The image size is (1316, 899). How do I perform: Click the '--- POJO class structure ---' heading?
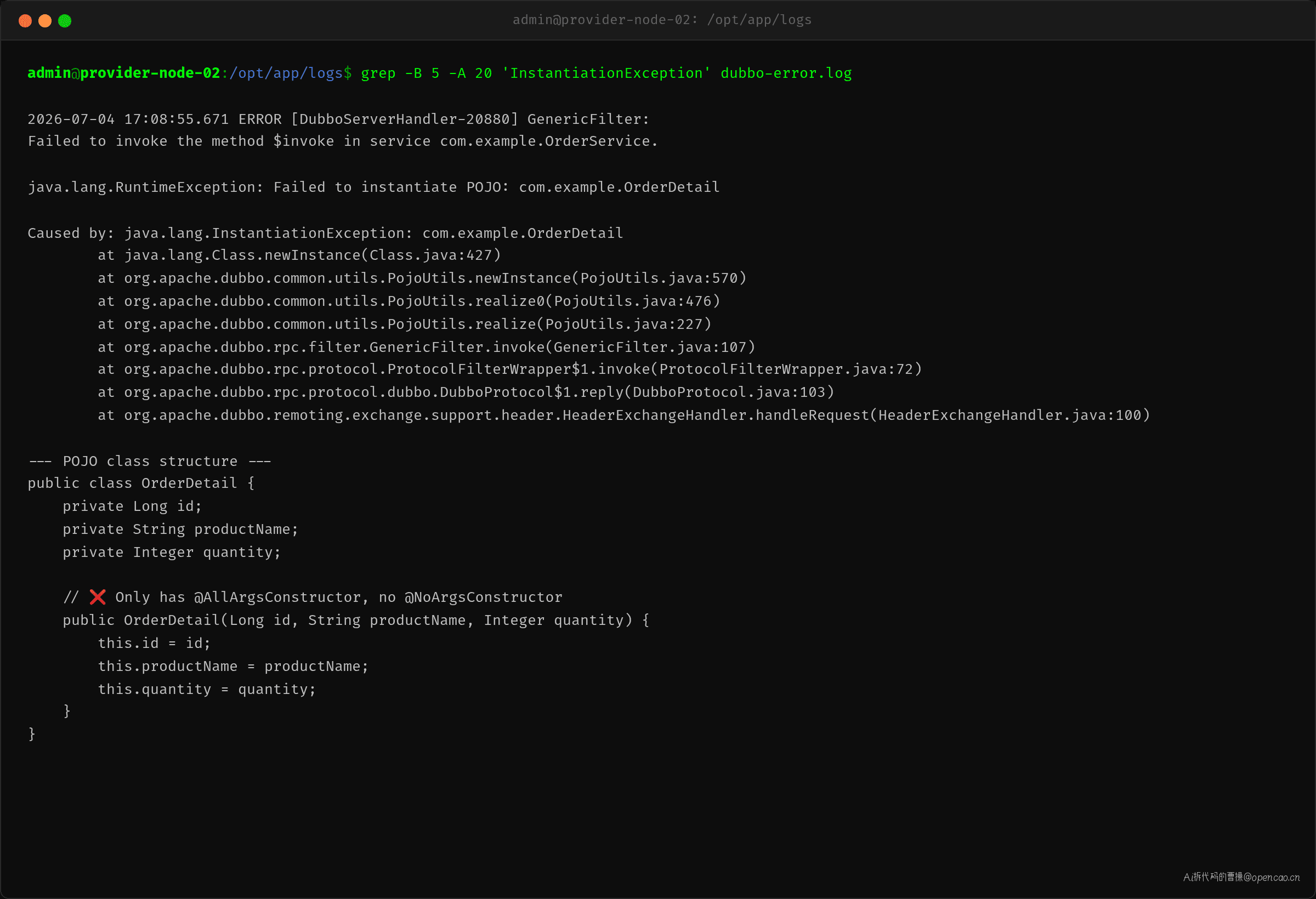150,462
